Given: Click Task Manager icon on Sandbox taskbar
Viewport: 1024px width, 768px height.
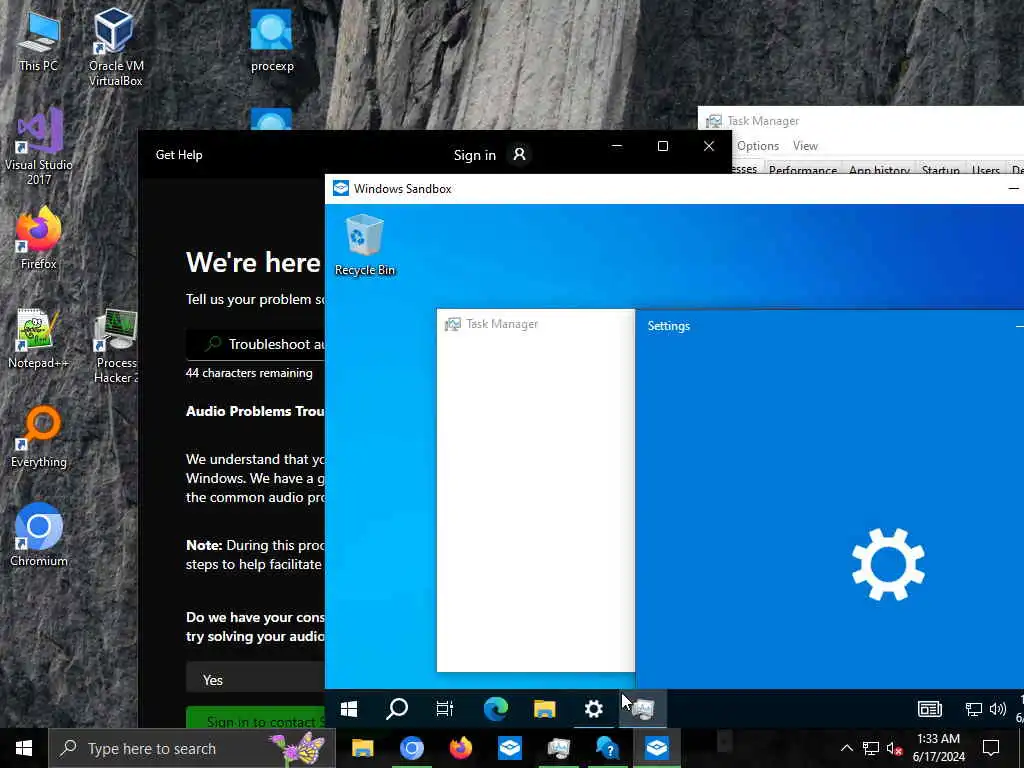Looking at the screenshot, I should 643,709.
